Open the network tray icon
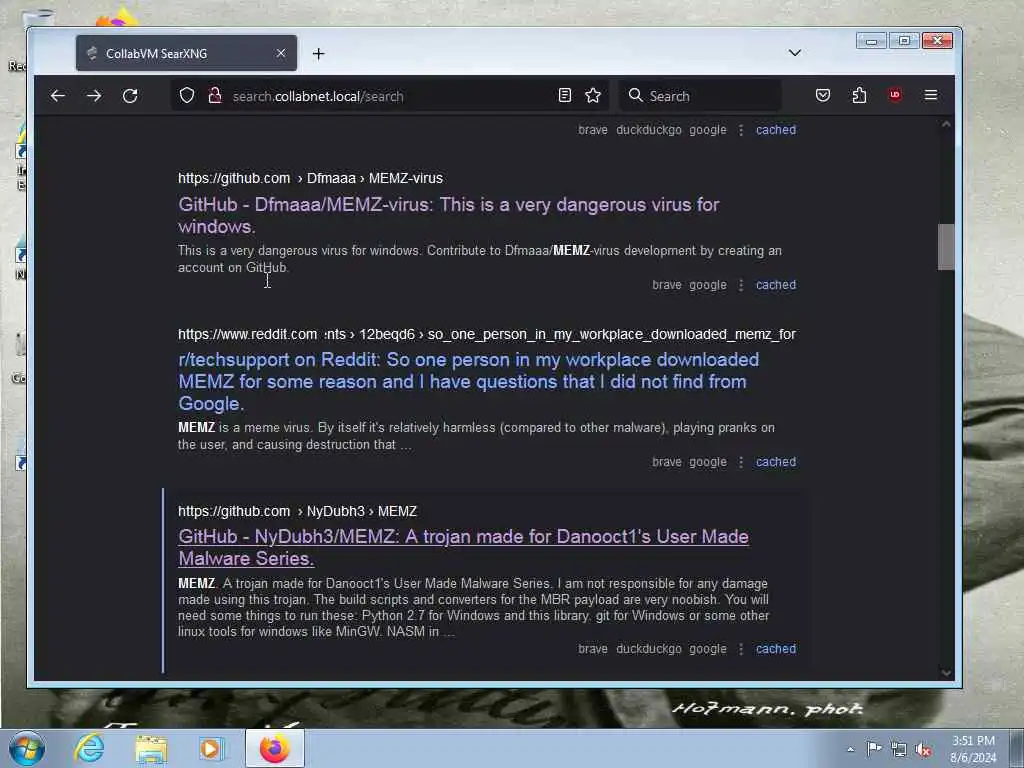This screenshot has width=1024, height=768. (899, 750)
